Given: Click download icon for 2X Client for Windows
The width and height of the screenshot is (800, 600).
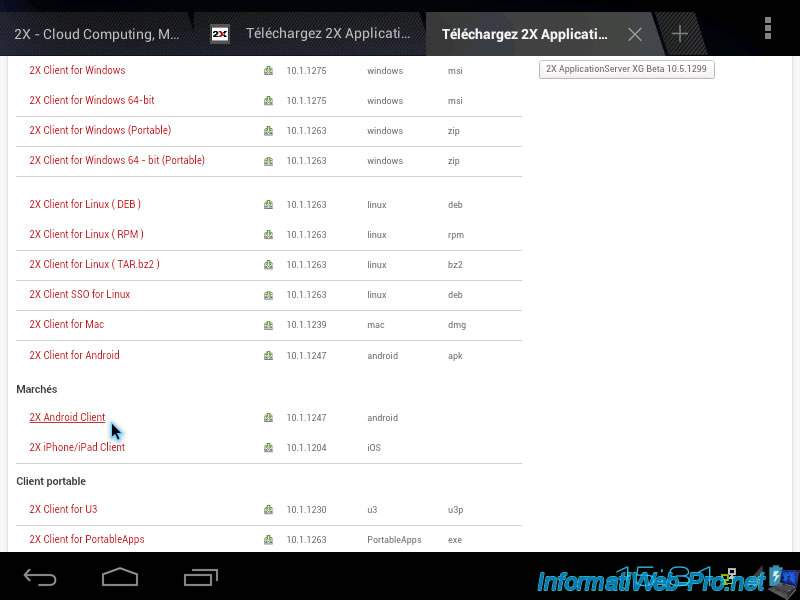Looking at the screenshot, I should [268, 71].
